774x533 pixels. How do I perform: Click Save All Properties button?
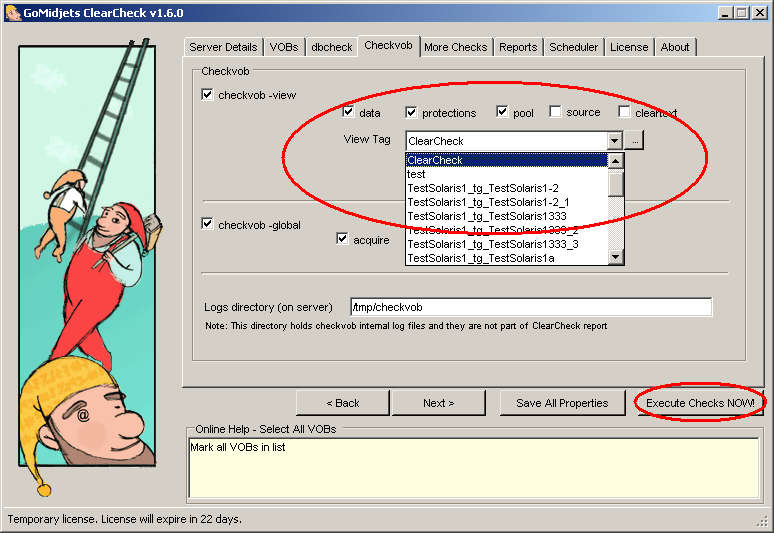(562, 403)
